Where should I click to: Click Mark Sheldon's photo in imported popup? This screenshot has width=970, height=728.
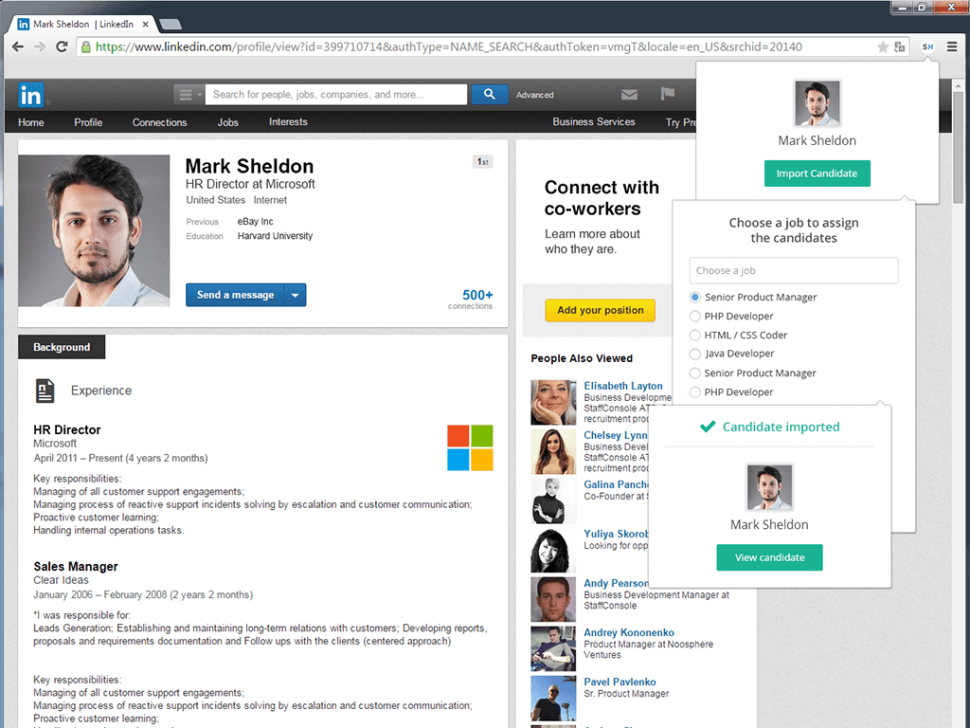770,487
